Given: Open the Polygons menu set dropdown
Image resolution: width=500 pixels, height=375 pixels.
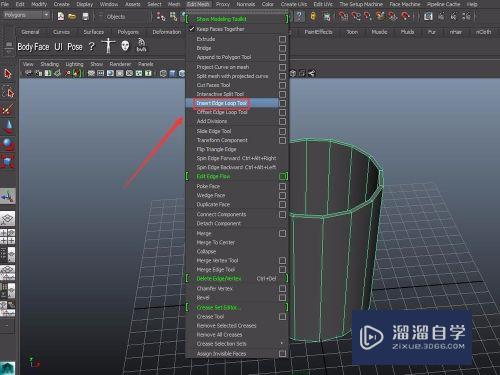Looking at the screenshot, I should [25, 15].
